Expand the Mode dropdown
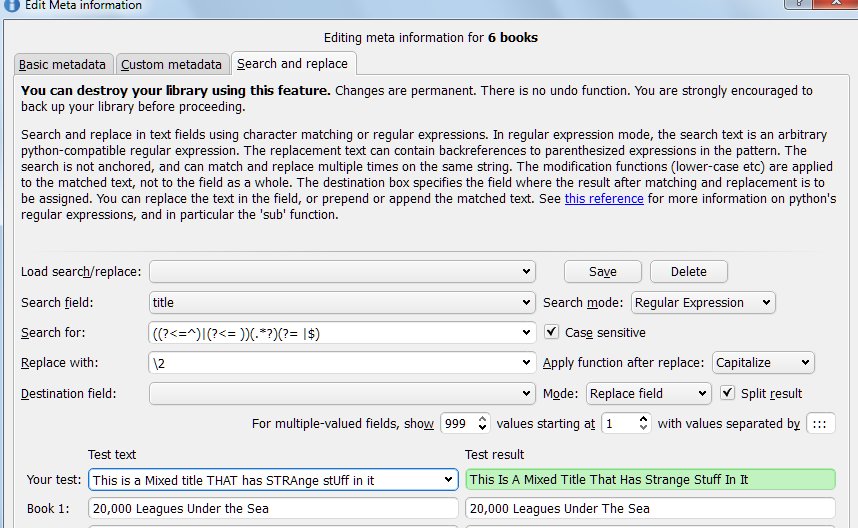Viewport: 858px width, 528px height. click(x=648, y=393)
